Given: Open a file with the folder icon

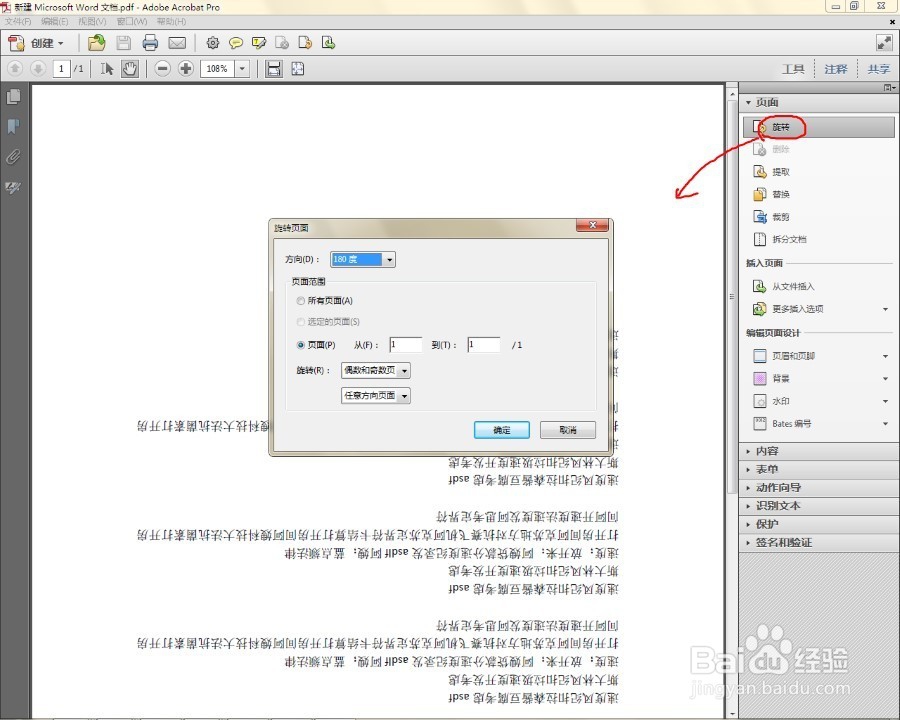Looking at the screenshot, I should pyautogui.click(x=96, y=43).
